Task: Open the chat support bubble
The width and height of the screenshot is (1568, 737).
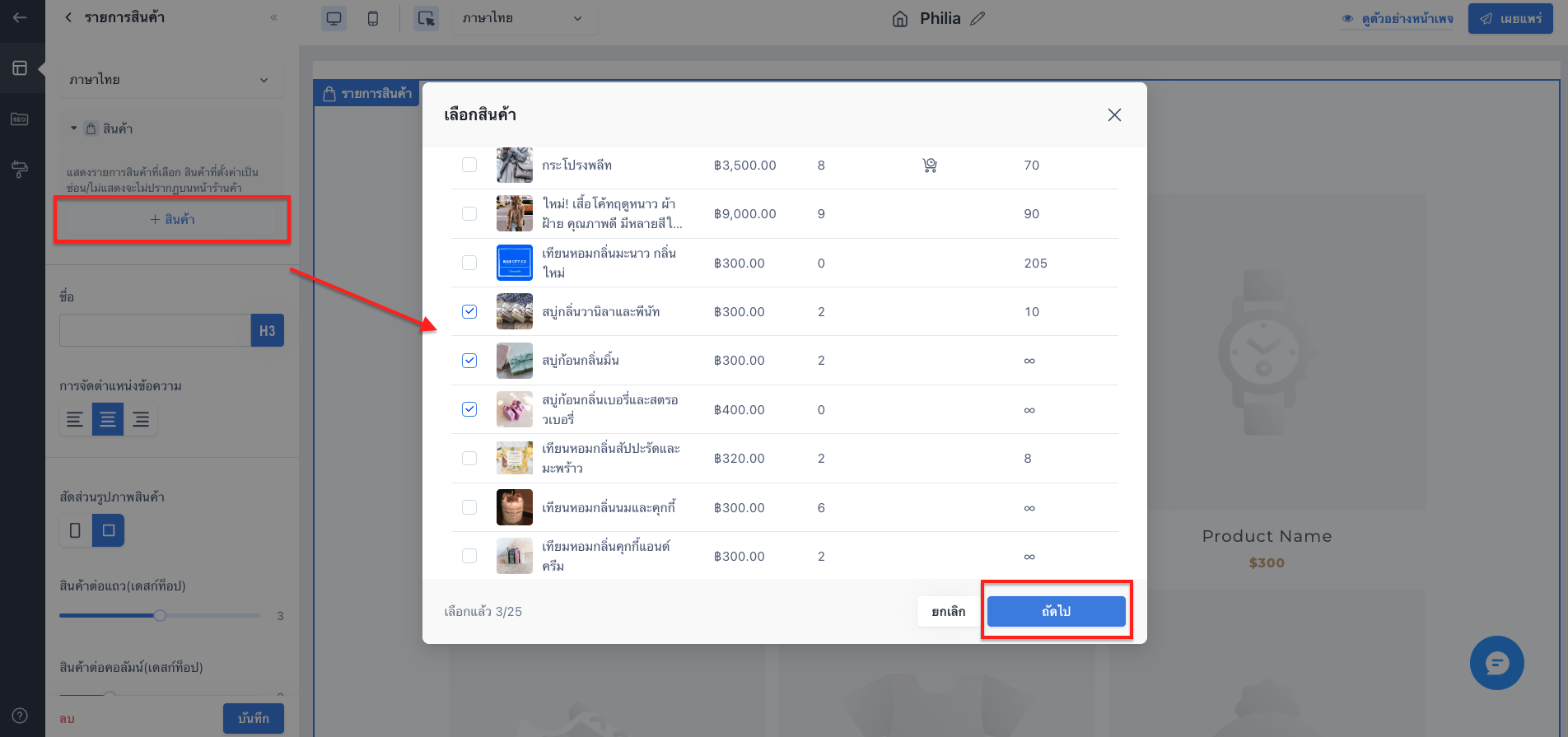Action: (x=1496, y=663)
